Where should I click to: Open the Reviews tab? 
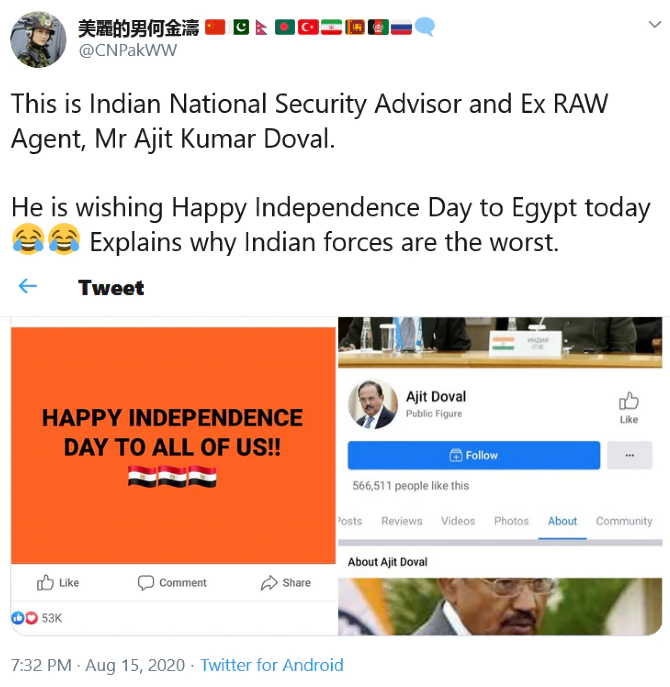pos(401,521)
